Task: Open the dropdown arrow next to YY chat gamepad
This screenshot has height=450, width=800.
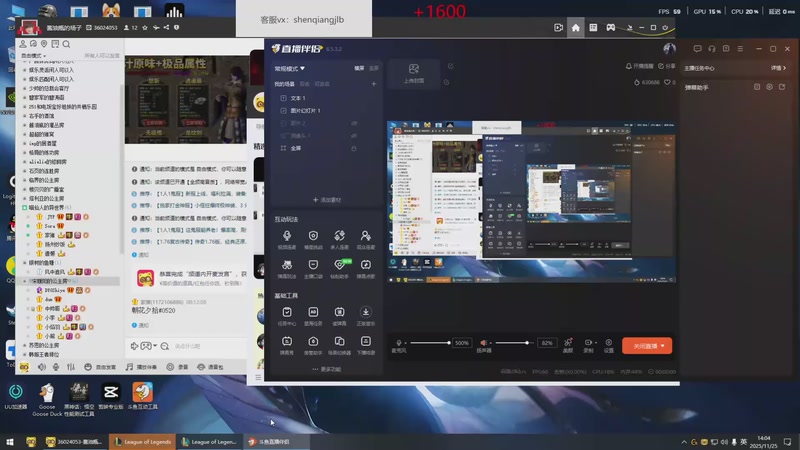Action: pyautogui.click(x=155, y=346)
